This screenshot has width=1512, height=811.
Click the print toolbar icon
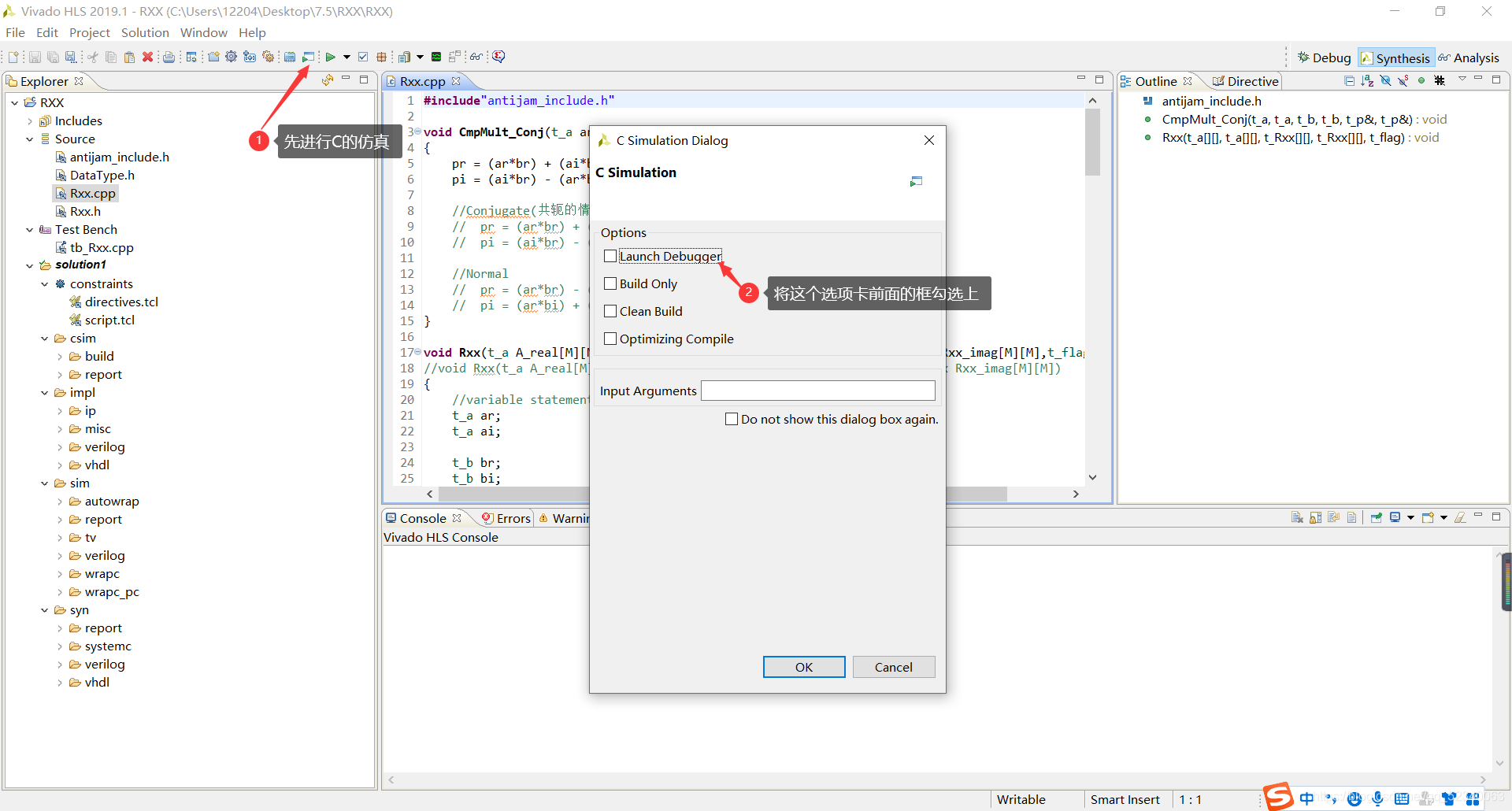(x=169, y=57)
